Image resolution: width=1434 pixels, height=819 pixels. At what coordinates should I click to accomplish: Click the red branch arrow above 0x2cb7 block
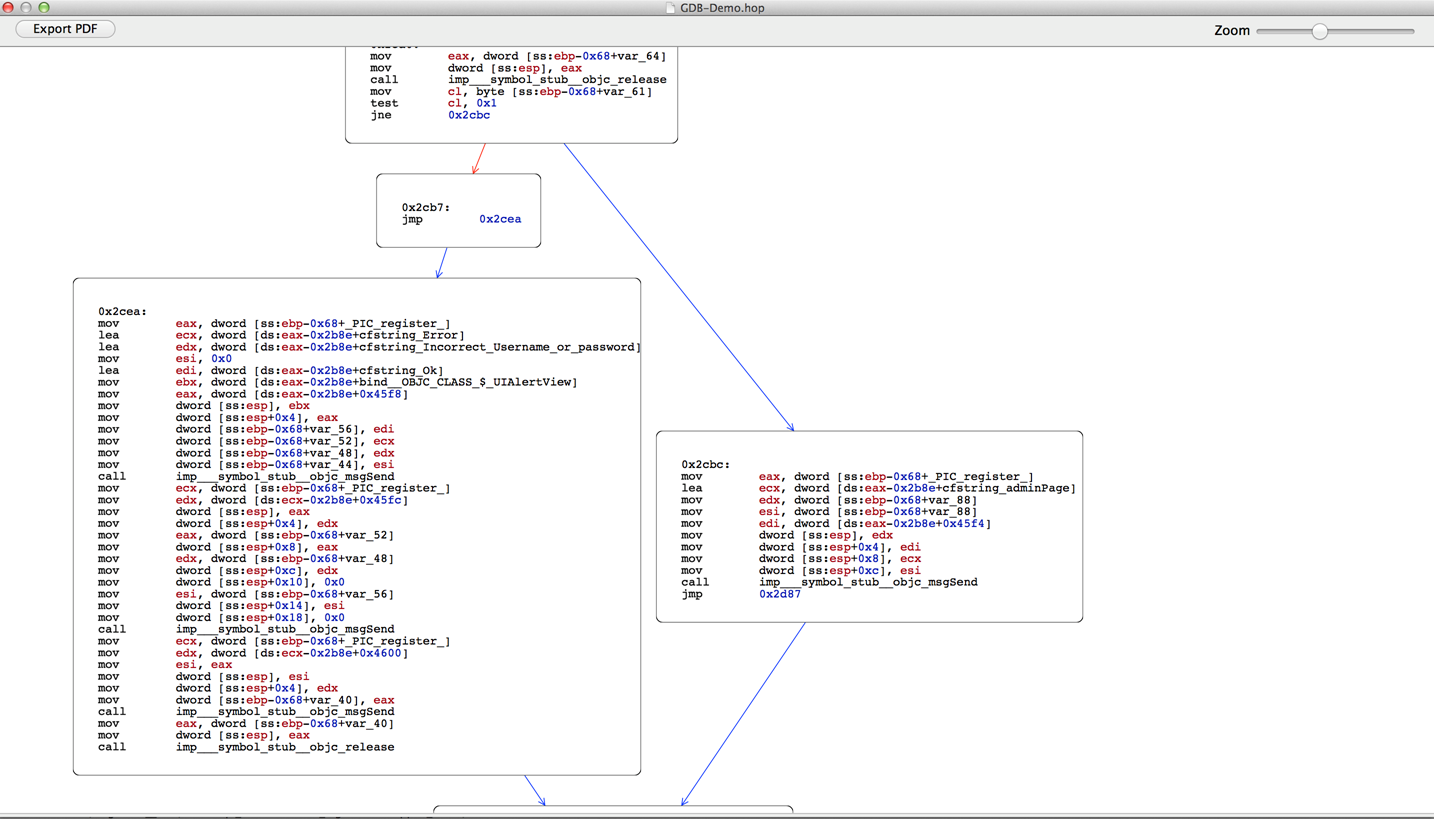point(479,160)
